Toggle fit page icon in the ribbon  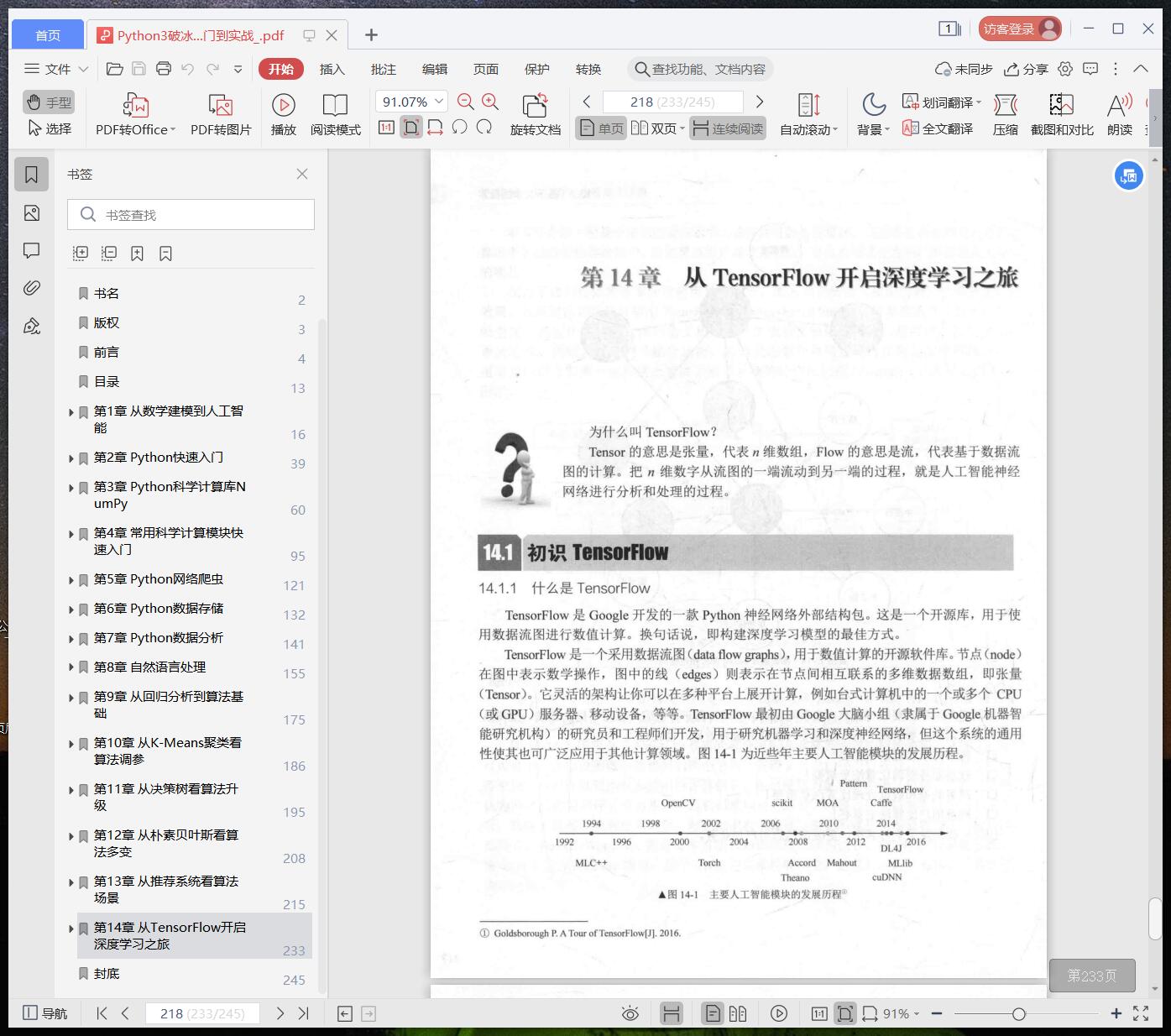click(411, 128)
